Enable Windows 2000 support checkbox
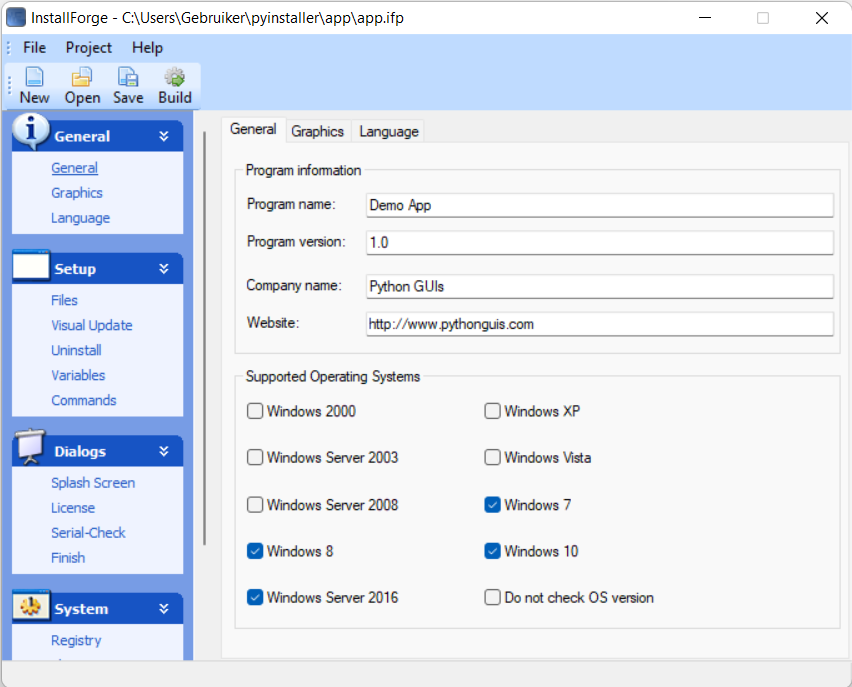This screenshot has height=687, width=852. (255, 411)
